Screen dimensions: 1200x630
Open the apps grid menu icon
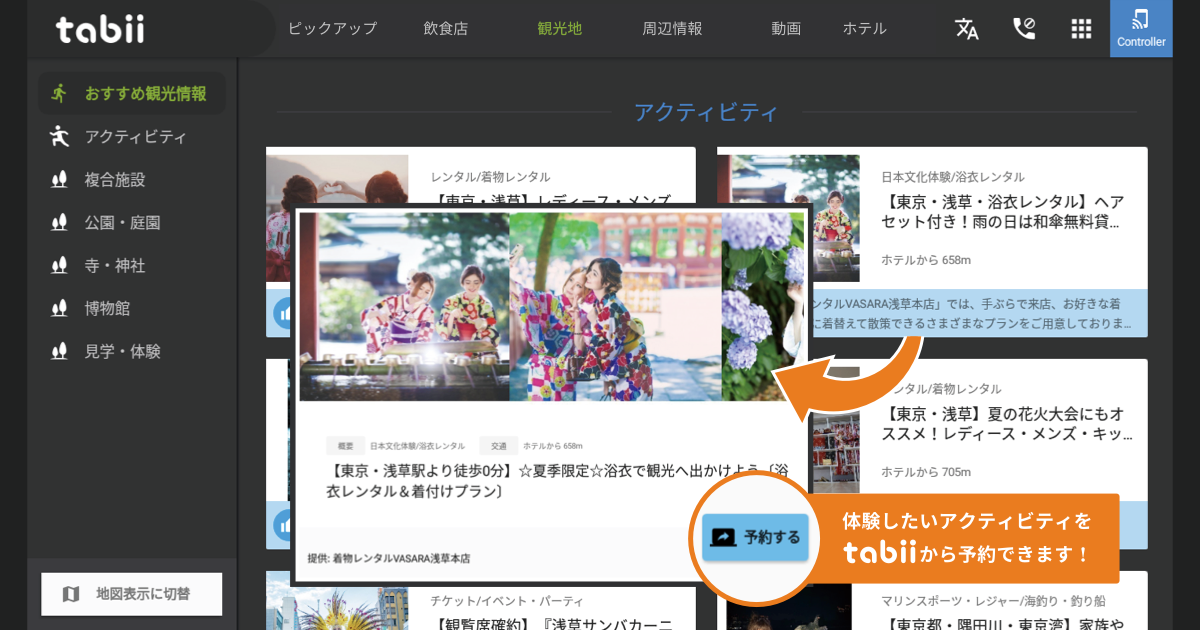click(x=1081, y=29)
